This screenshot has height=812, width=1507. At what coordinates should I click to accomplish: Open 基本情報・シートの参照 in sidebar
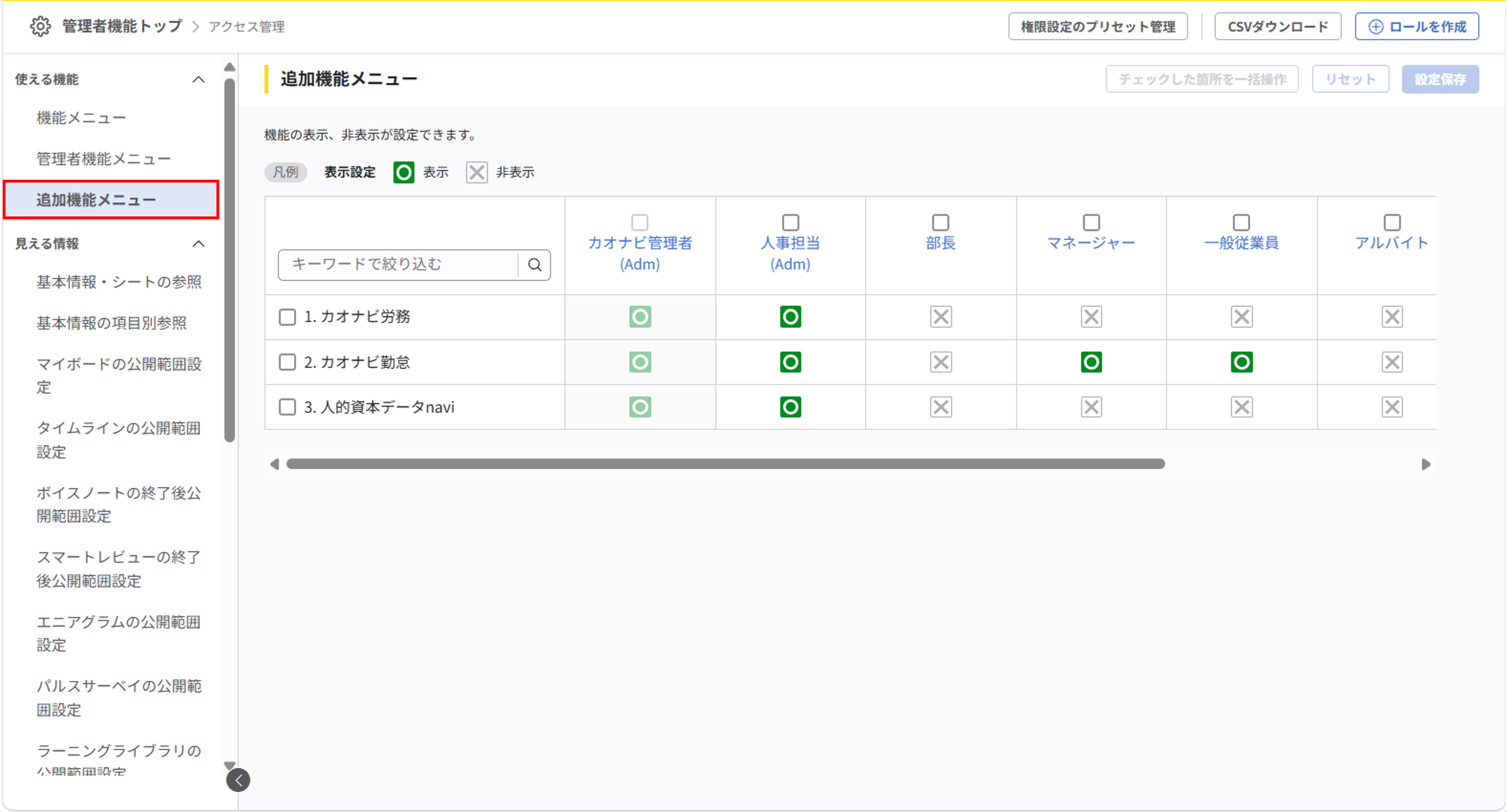pyautogui.click(x=119, y=282)
